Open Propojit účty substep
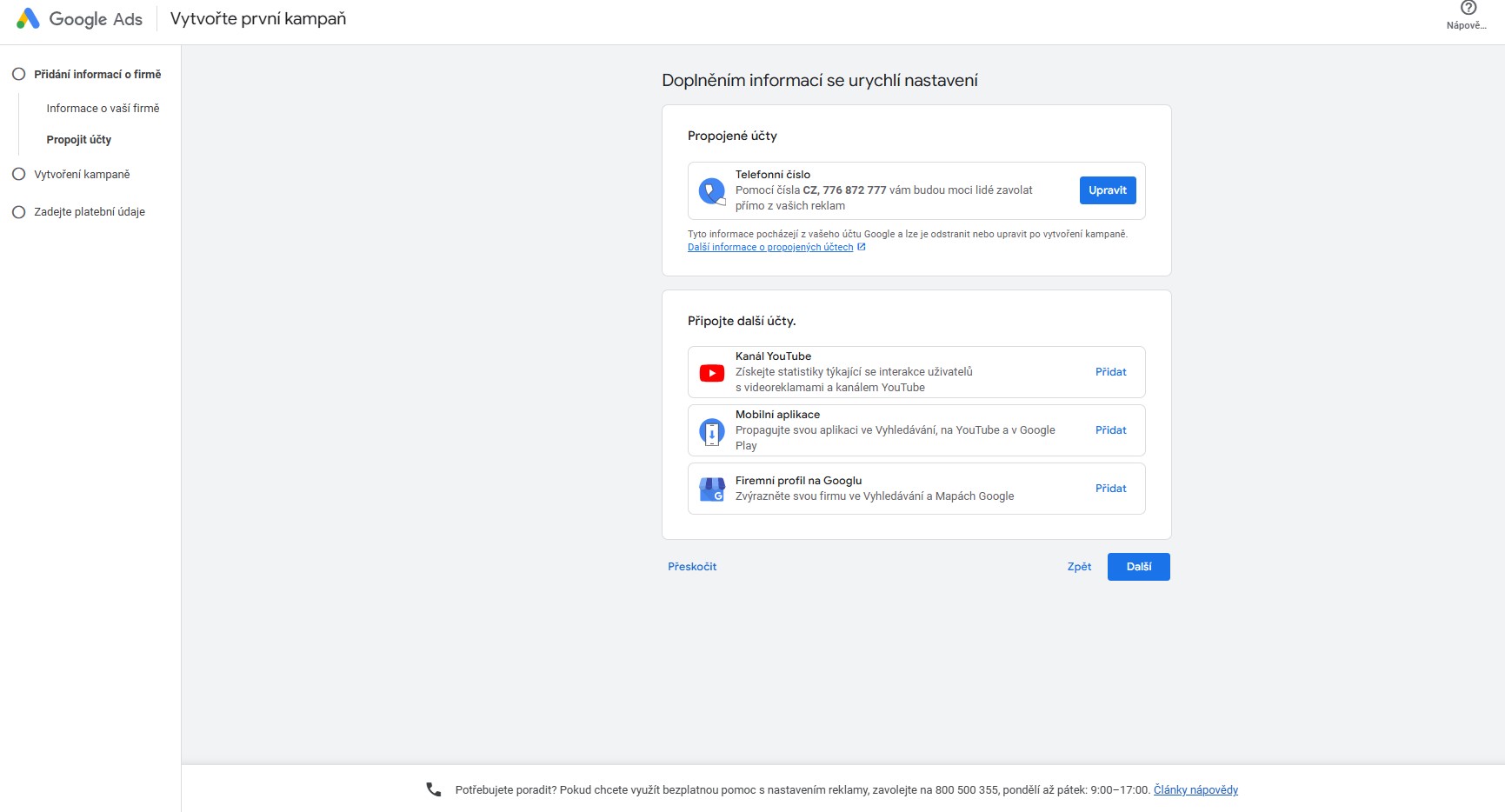This screenshot has height=812, width=1505. click(x=79, y=139)
